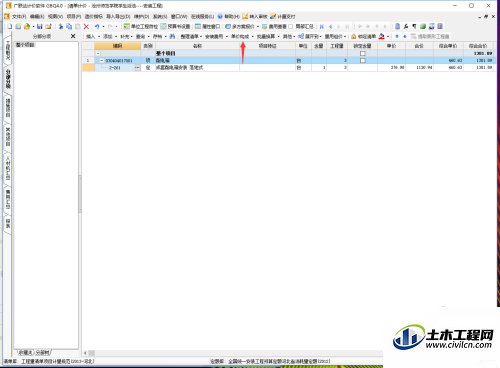
Task: Click the 计量支付 button
Action: coord(283,16)
